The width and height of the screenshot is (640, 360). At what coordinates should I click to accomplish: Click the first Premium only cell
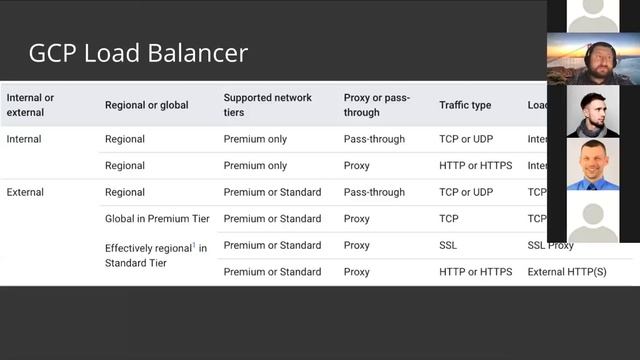point(255,139)
